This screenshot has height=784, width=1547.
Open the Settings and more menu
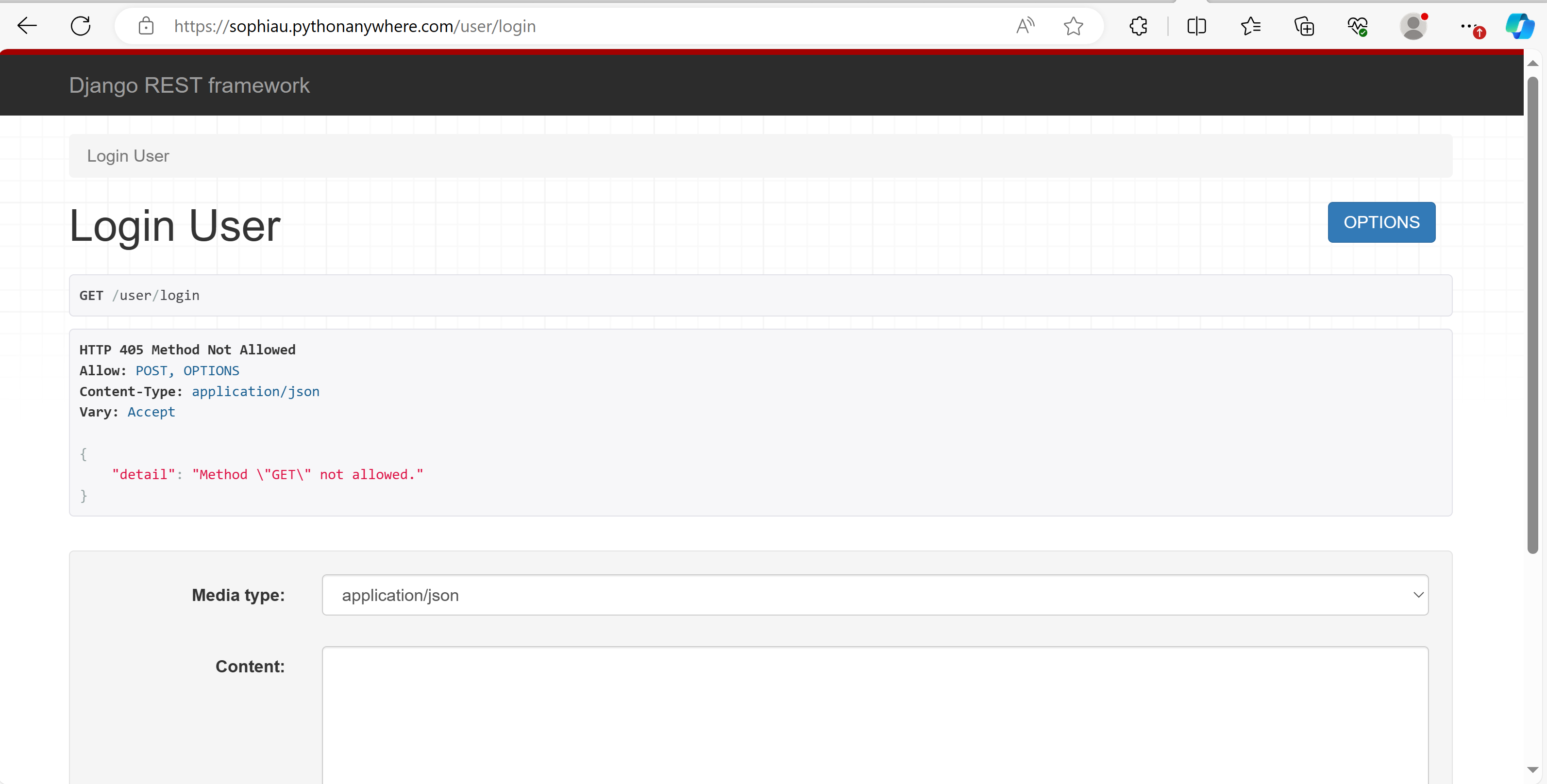pos(1469,26)
